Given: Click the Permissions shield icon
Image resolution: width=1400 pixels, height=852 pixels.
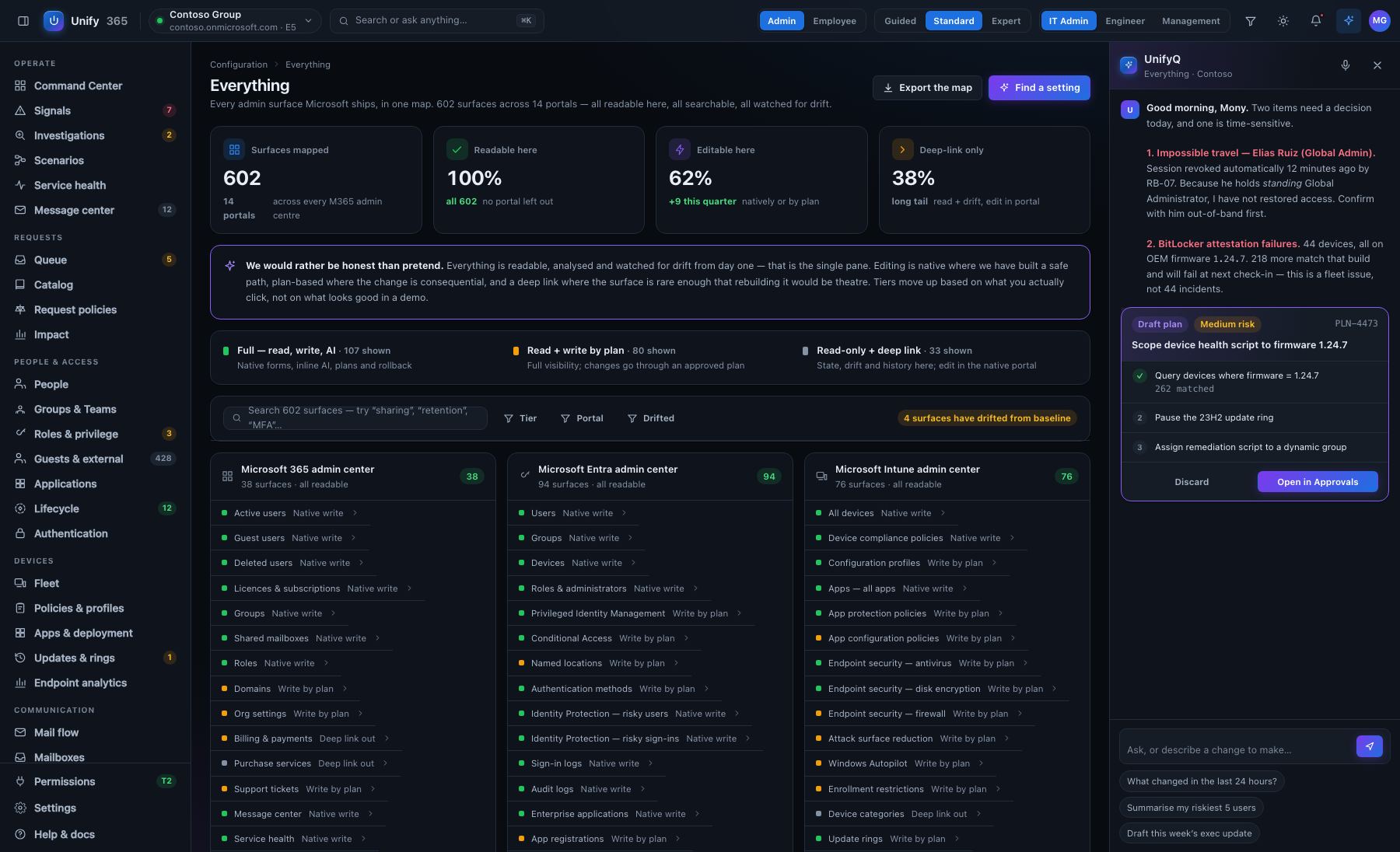Looking at the screenshot, I should pos(20,781).
